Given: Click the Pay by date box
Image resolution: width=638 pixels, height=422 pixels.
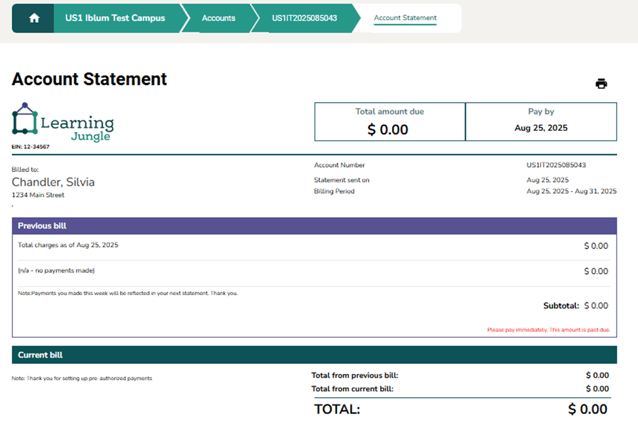Looking at the screenshot, I should tap(541, 121).
